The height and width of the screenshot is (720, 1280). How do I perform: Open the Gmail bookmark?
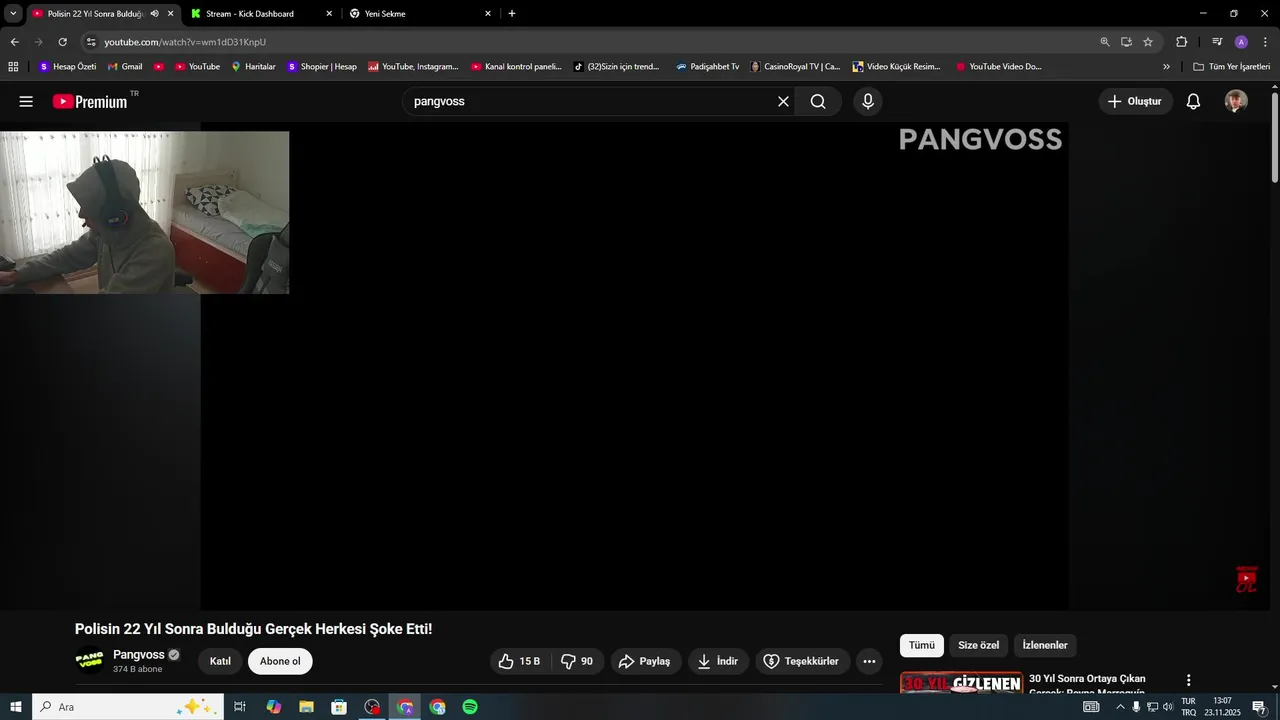pos(124,67)
